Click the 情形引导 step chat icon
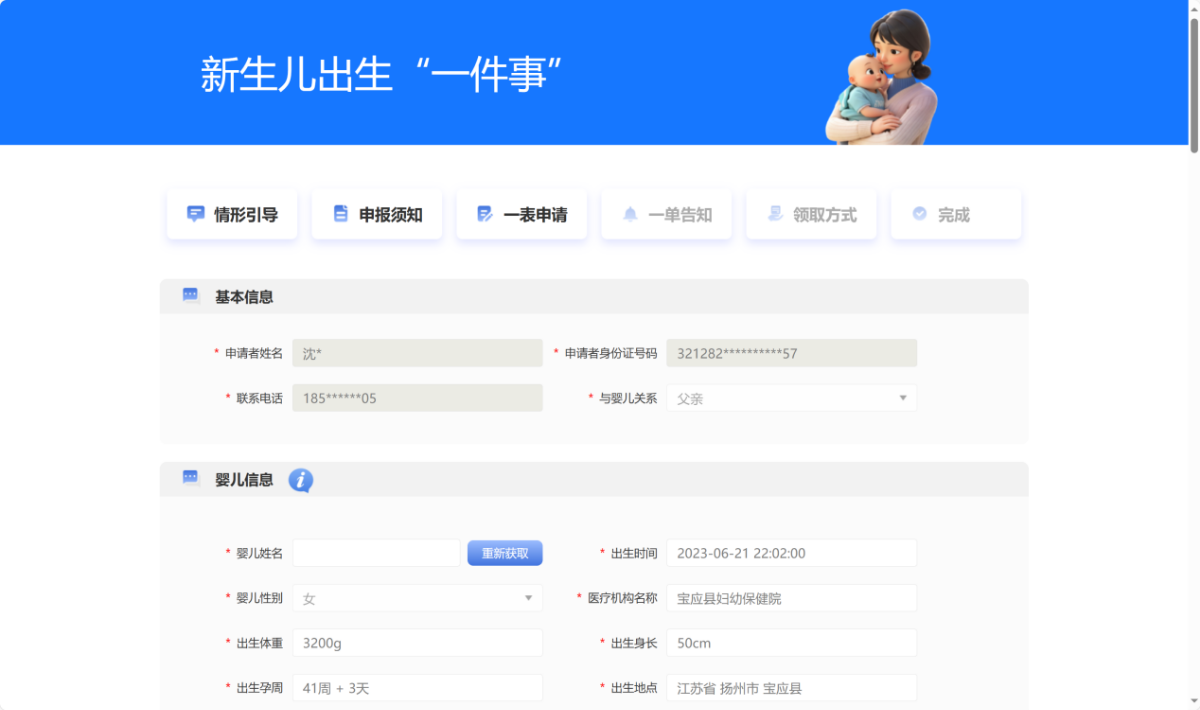Viewport: 1200px width, 710px height. [x=196, y=214]
